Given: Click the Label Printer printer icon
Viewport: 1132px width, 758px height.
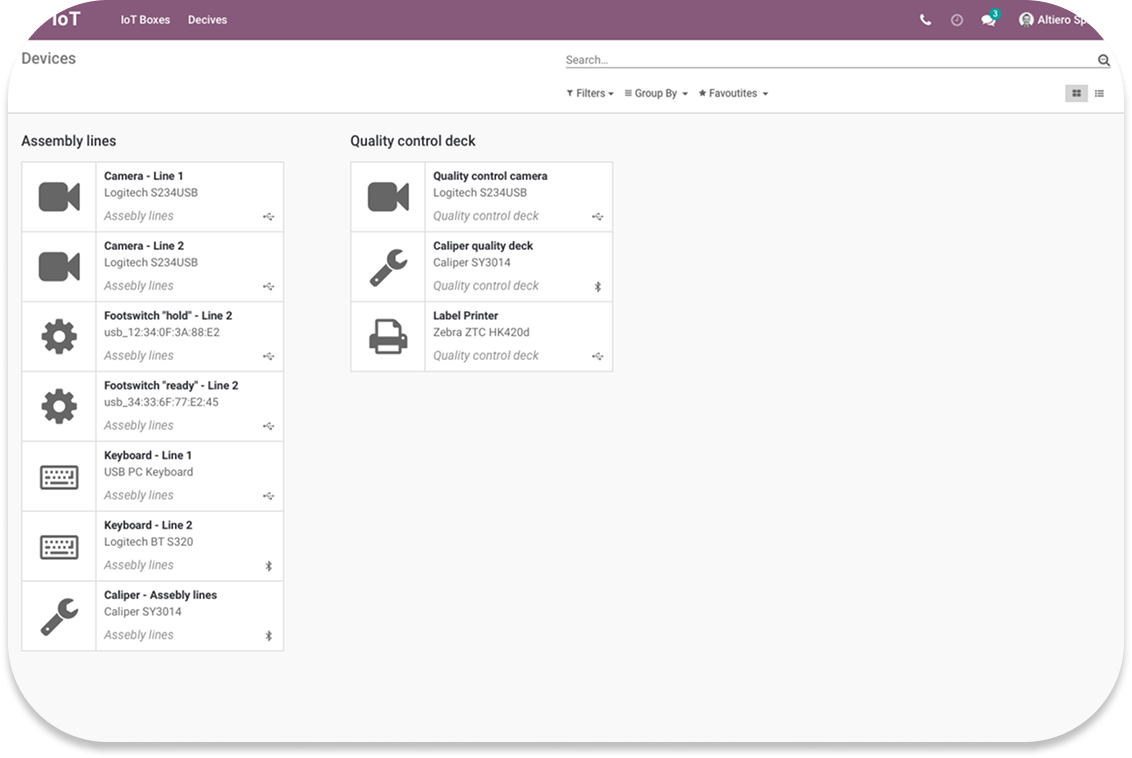Looking at the screenshot, I should [388, 337].
